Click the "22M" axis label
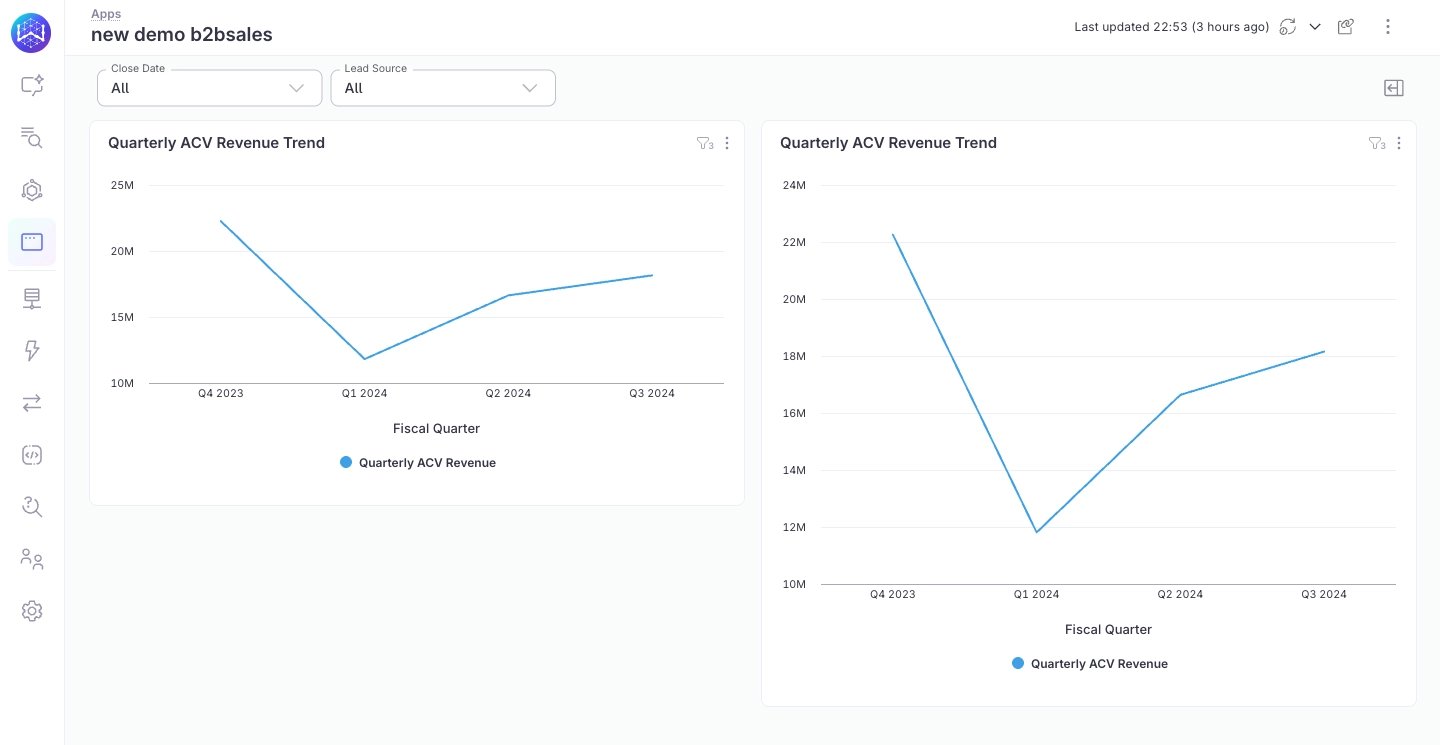The width and height of the screenshot is (1440, 745). coord(794,242)
